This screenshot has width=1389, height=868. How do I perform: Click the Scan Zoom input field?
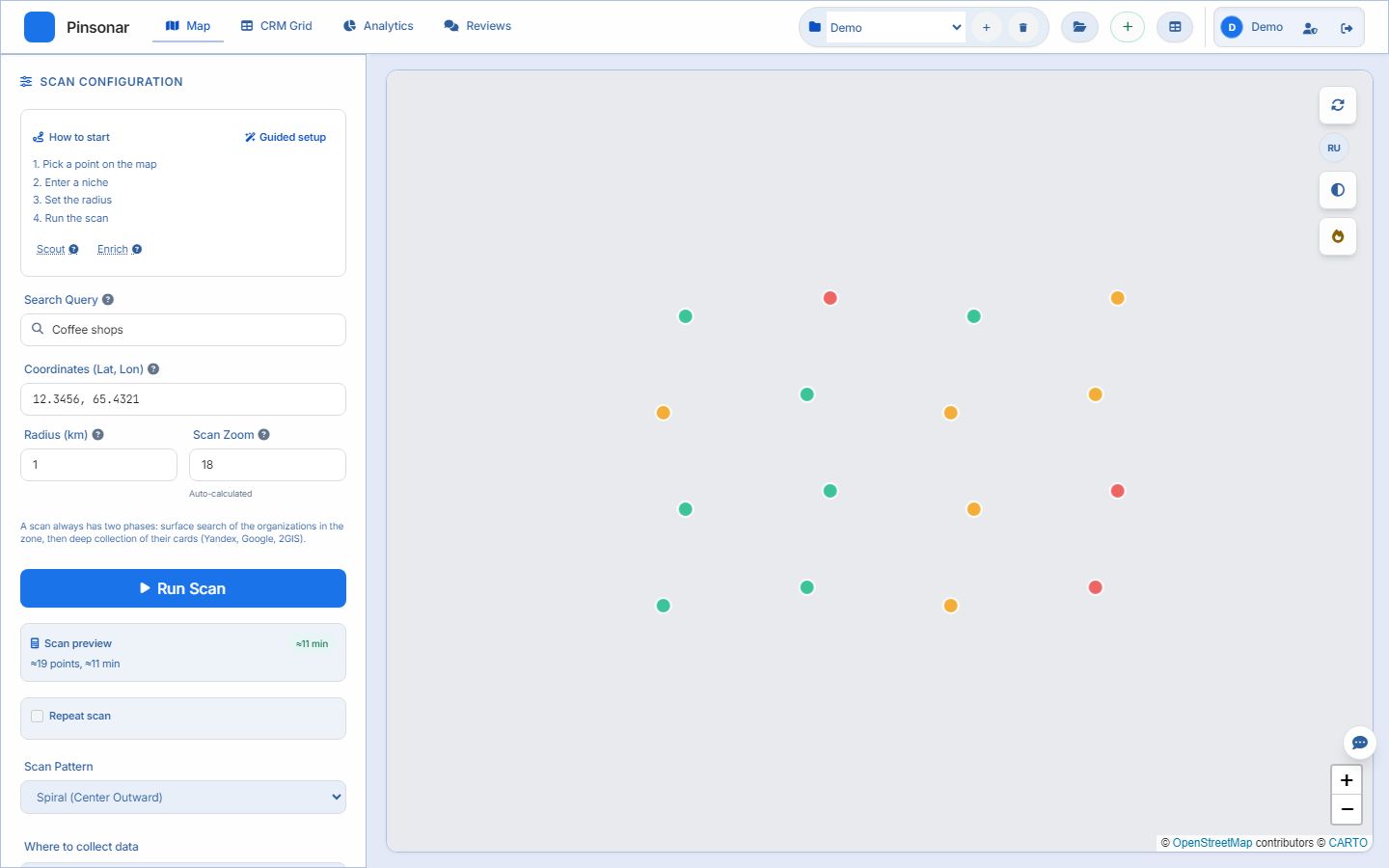click(267, 465)
